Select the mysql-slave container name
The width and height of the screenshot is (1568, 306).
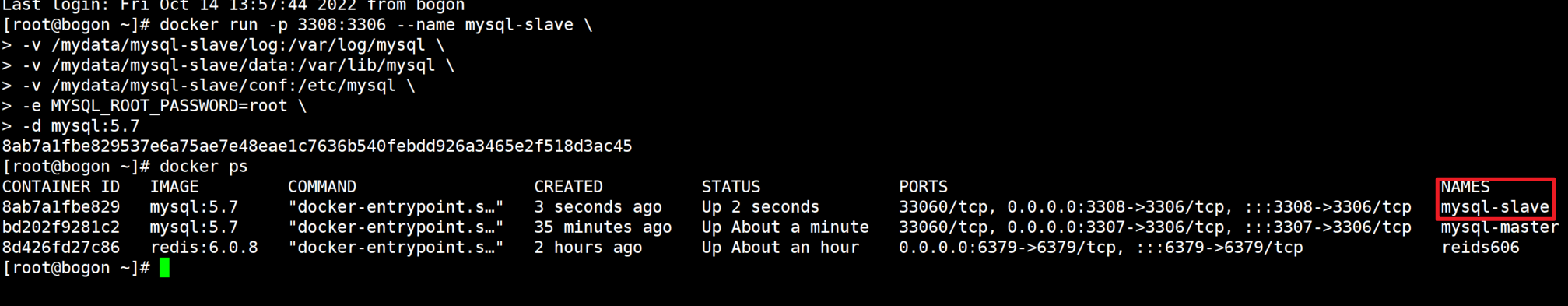coord(1495,207)
